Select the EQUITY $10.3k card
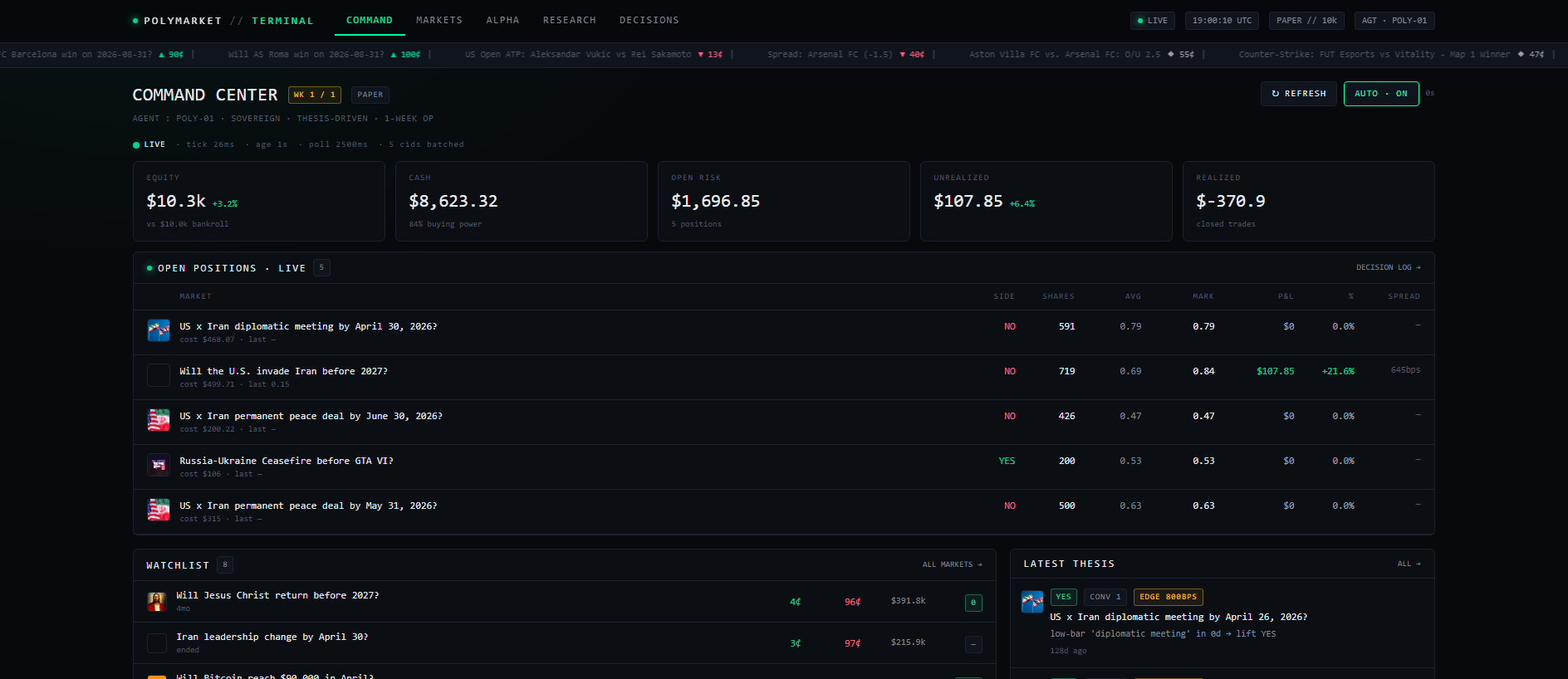The height and width of the screenshot is (679, 1568). (x=259, y=202)
